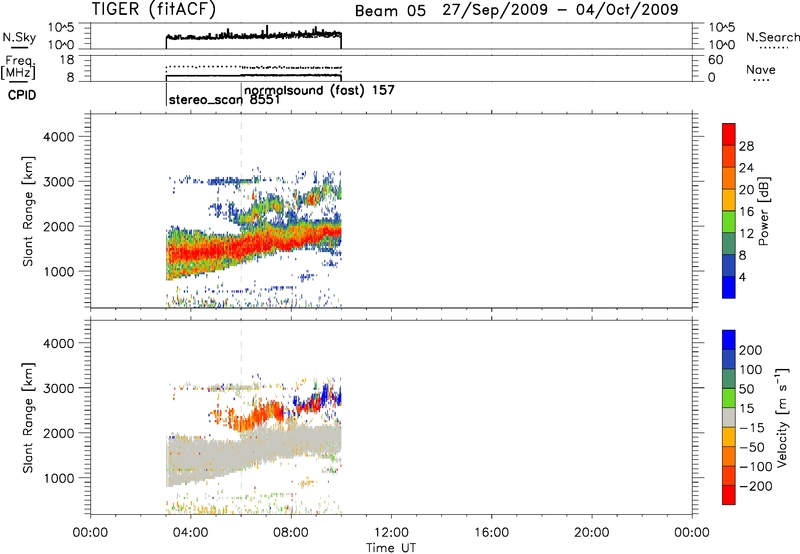Select the "−100" label on Velocity colorbar
Image resolution: width=800 pixels, height=554 pixels.
tap(756, 466)
